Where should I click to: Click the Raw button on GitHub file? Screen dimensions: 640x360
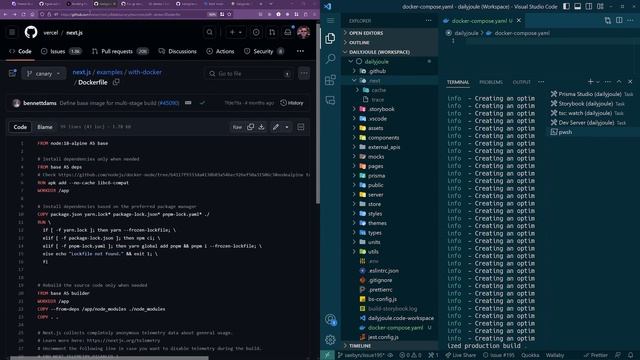pyautogui.click(x=237, y=127)
